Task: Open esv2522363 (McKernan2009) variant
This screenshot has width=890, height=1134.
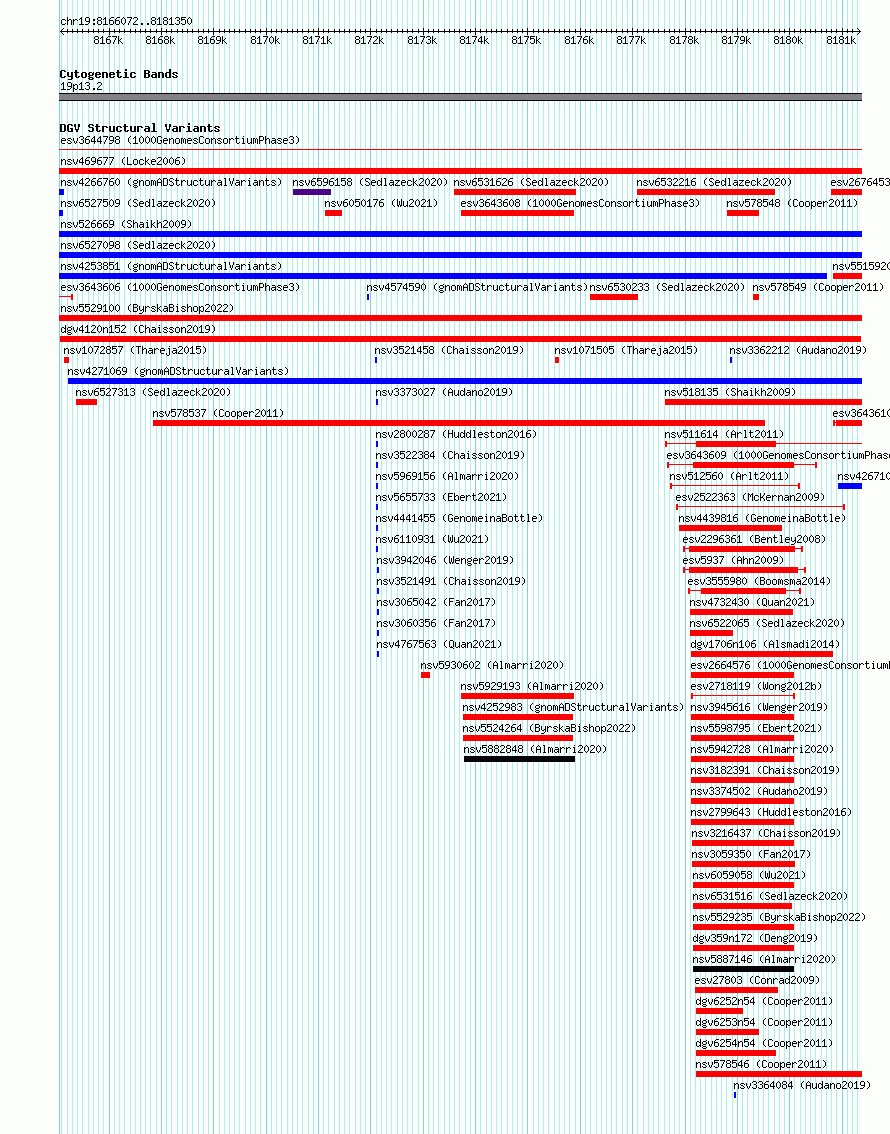Action: 750,497
